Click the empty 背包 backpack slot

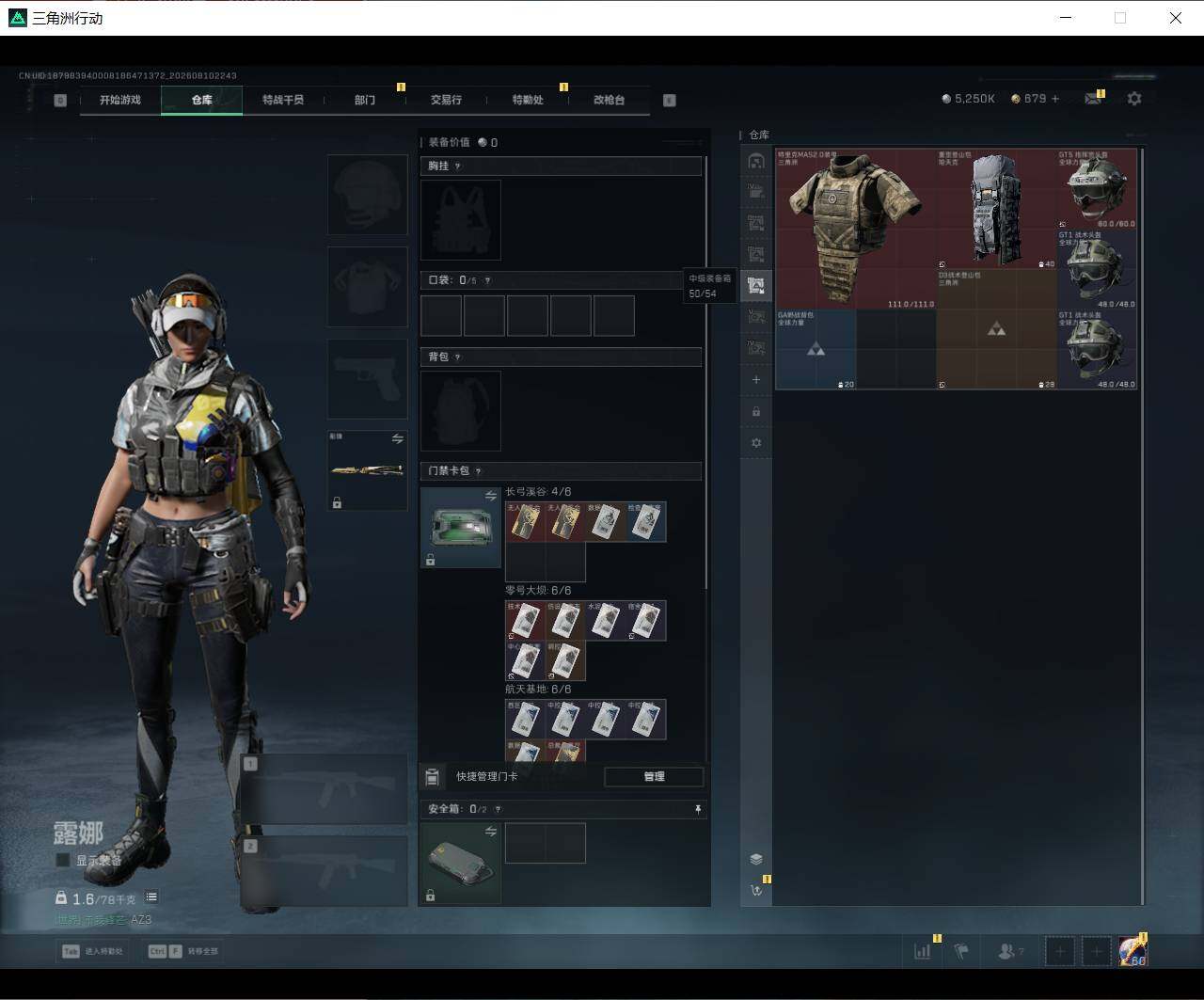click(x=461, y=411)
